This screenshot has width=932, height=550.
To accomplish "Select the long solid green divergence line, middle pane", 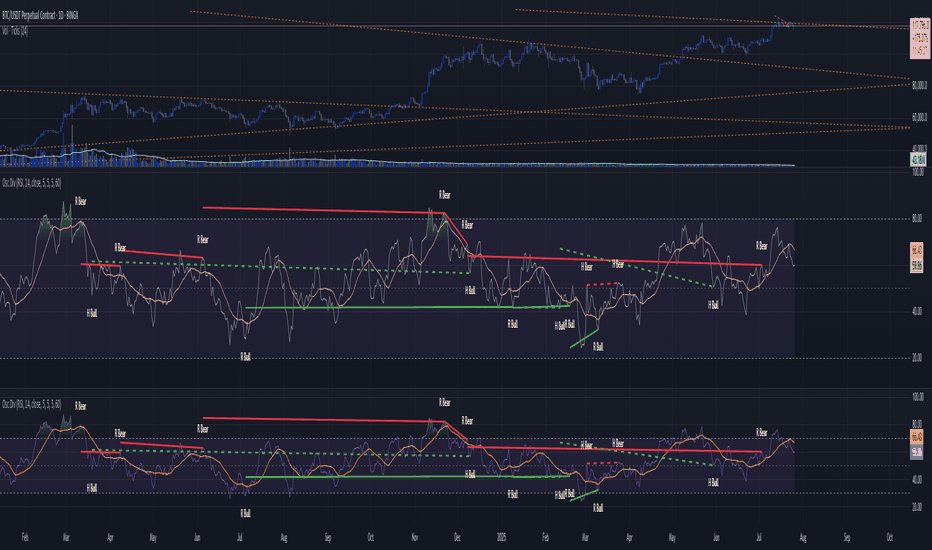I will [408, 307].
